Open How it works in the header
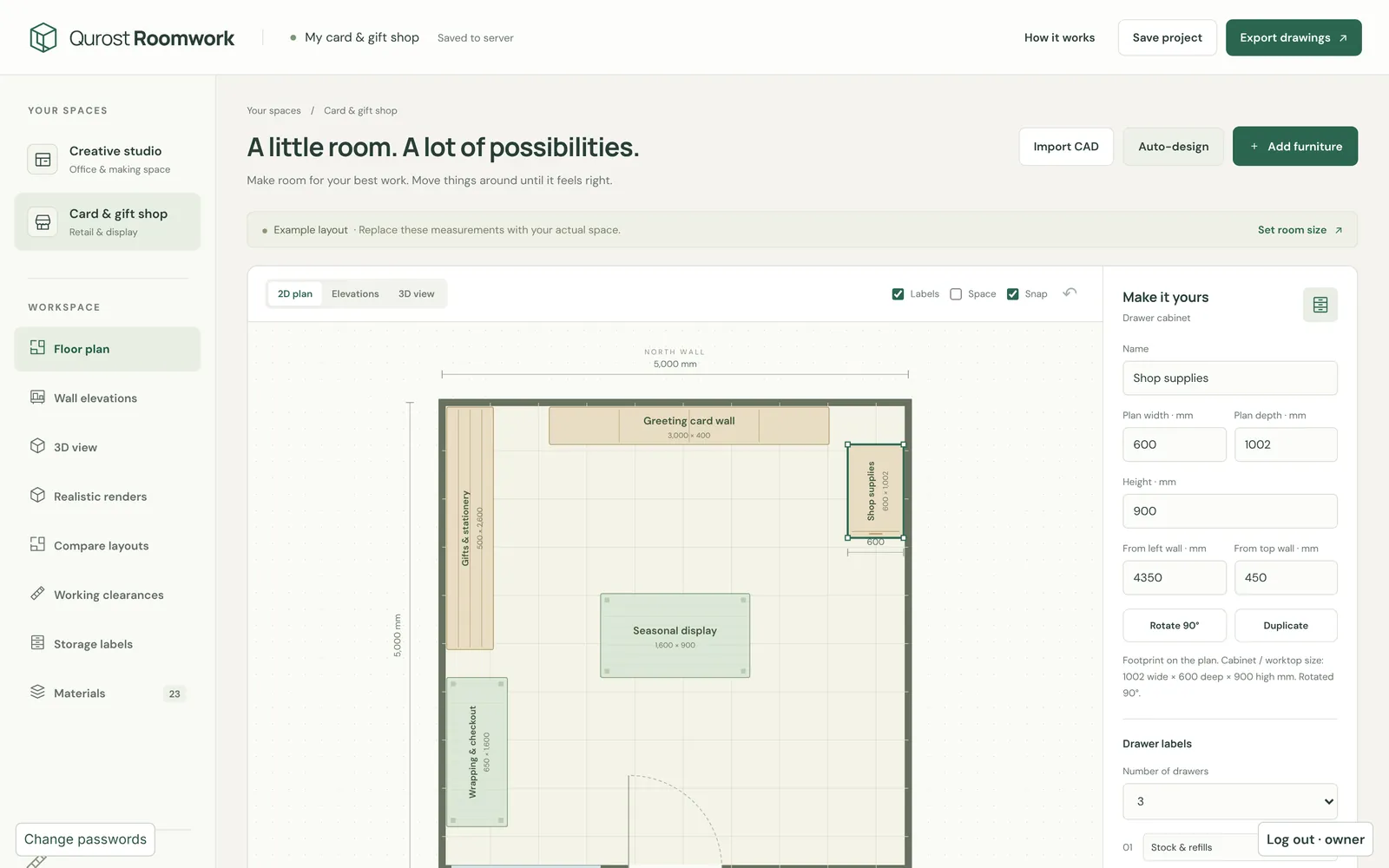This screenshot has width=1389, height=868. point(1059,37)
